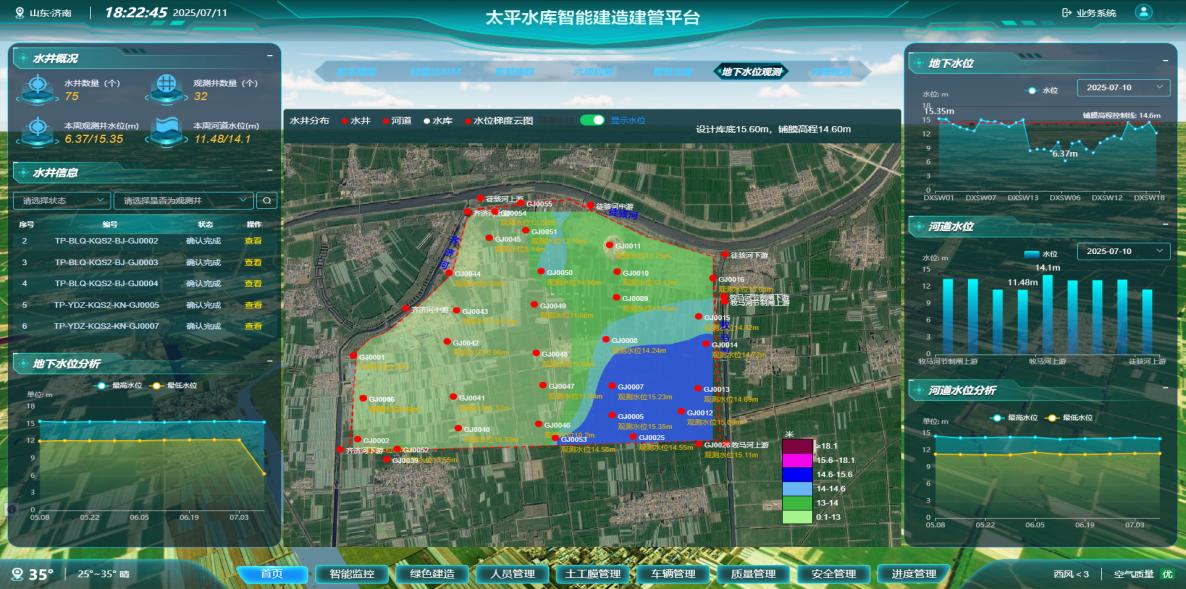Viewport: 1186px width, 589px height.
Task: Toggle the 水位梯度云图 legend item
Action: [502, 120]
